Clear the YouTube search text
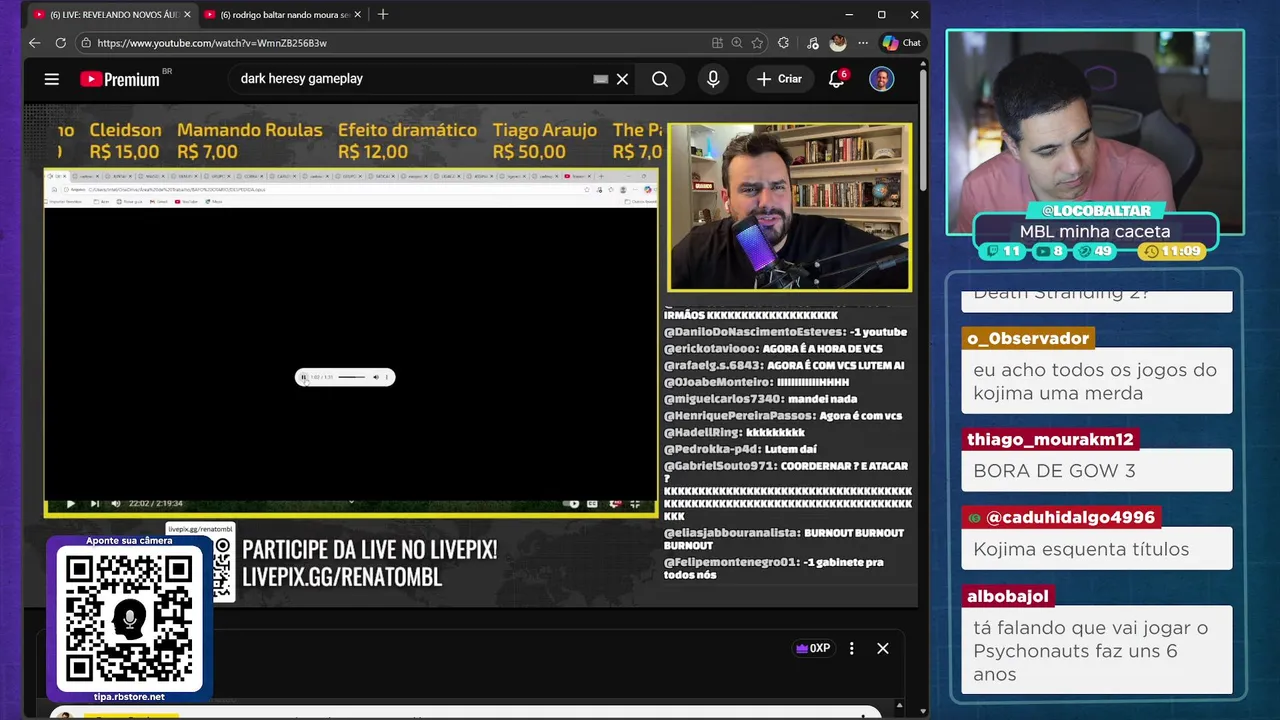Image resolution: width=1280 pixels, height=720 pixels. click(622, 79)
